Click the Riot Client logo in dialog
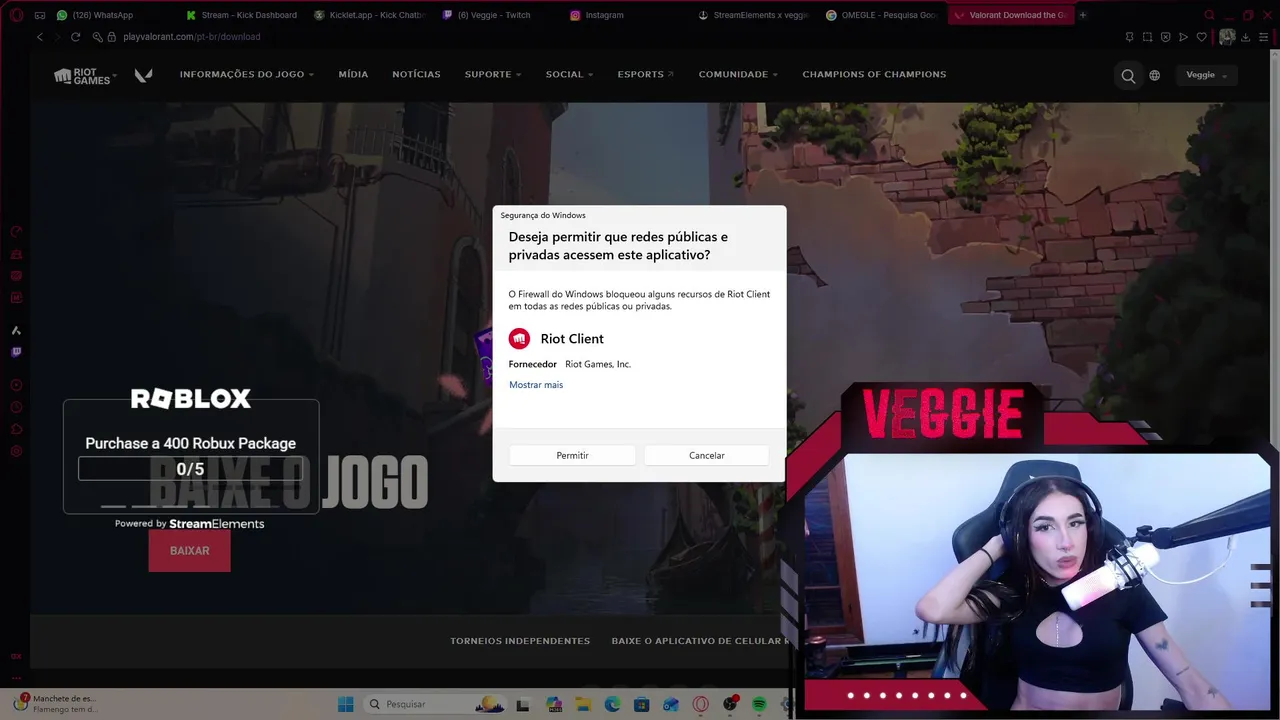Screen dimensions: 1280x720 pyautogui.click(x=519, y=339)
